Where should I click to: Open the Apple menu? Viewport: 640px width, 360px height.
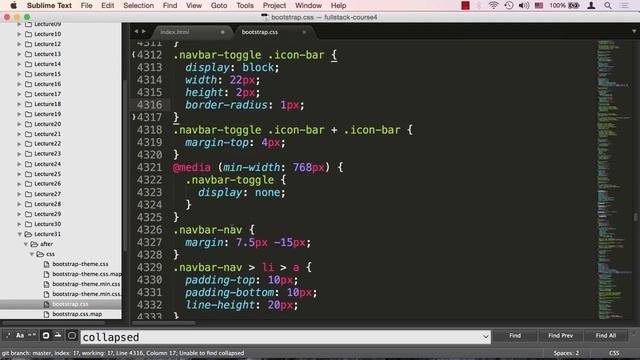coord(13,5)
